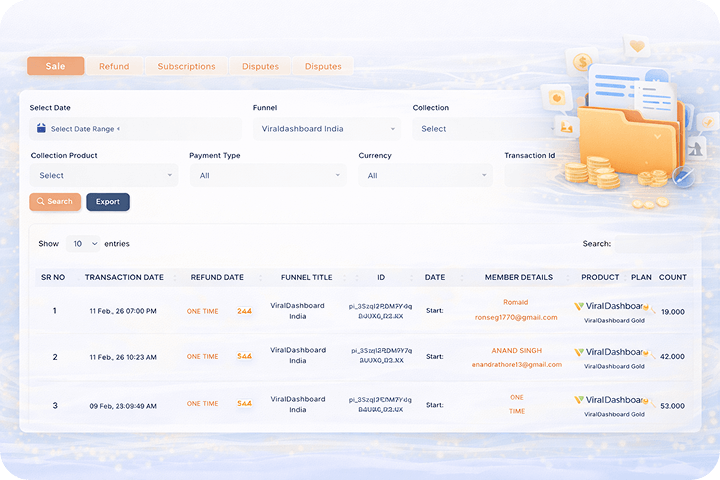
Task: Open the Currency dropdown
Action: coord(425,175)
